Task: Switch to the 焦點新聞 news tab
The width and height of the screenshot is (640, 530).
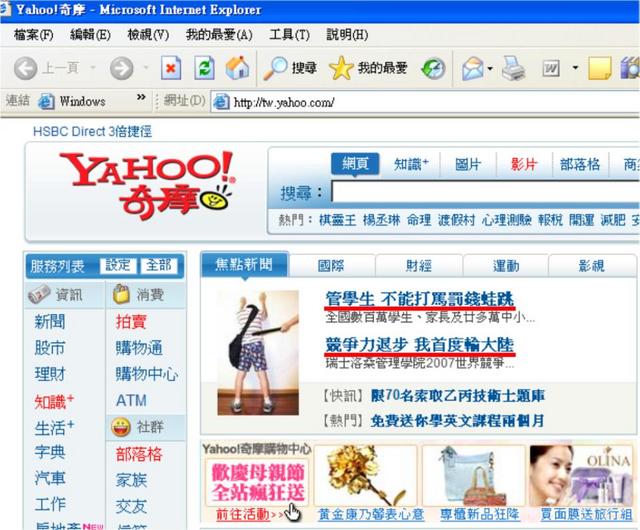Action: click(244, 265)
